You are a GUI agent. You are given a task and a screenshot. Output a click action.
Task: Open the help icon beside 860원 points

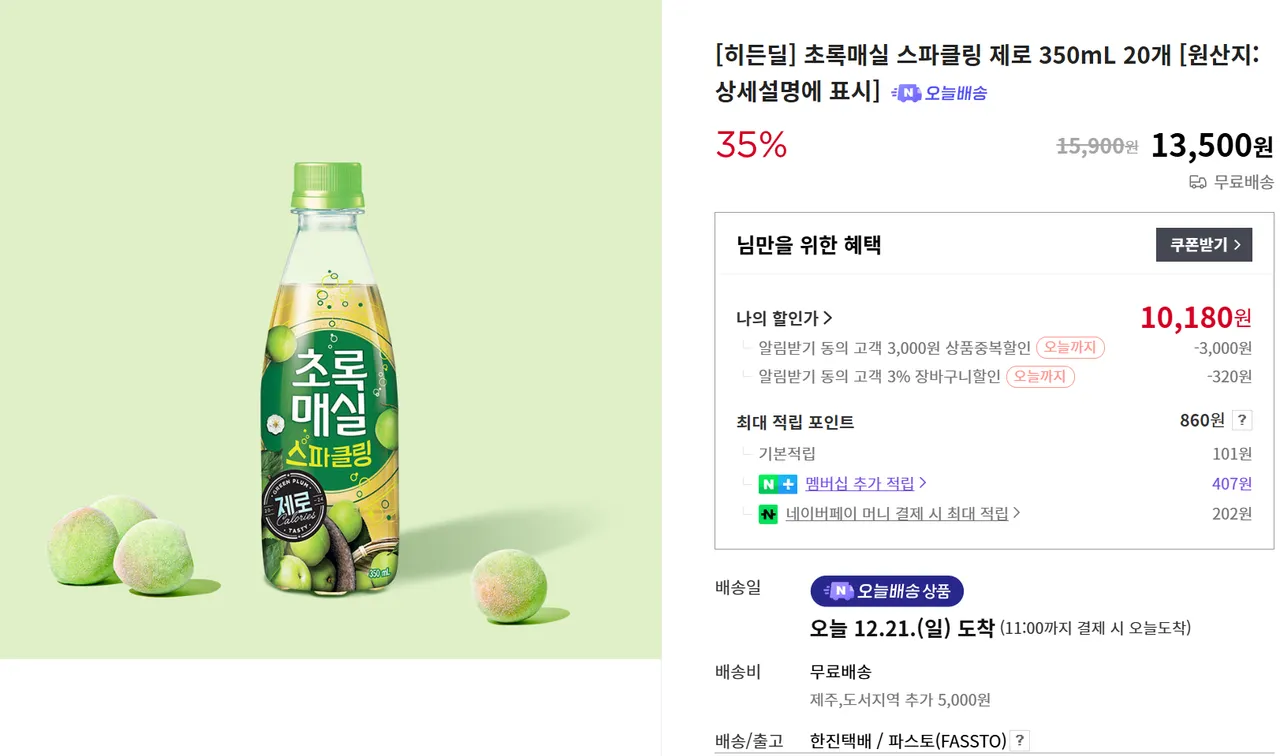[x=1242, y=421]
